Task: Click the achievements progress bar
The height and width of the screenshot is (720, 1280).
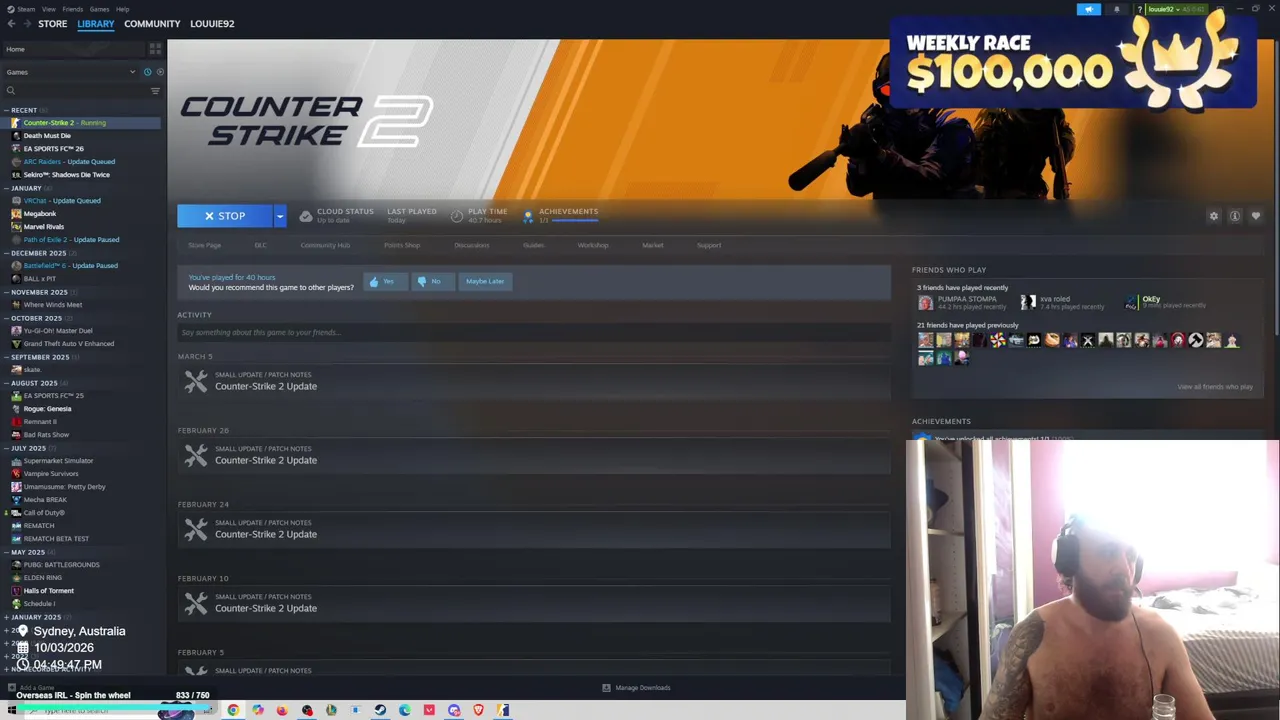Action: point(574,220)
